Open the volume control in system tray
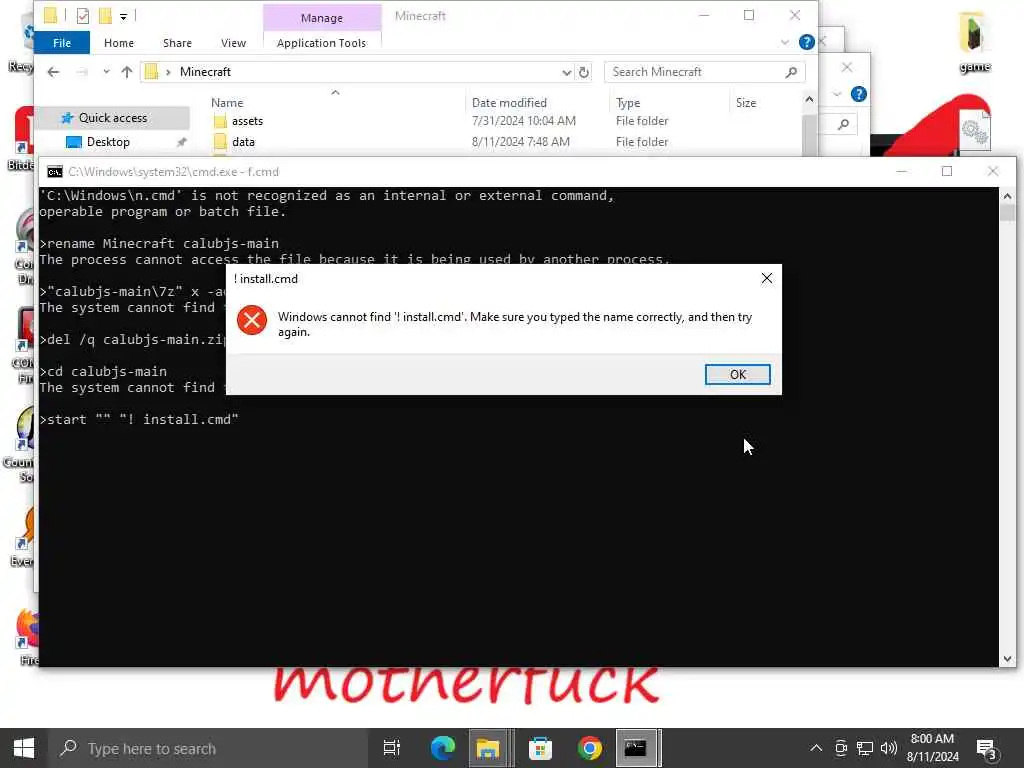This screenshot has width=1024, height=768. click(x=889, y=748)
